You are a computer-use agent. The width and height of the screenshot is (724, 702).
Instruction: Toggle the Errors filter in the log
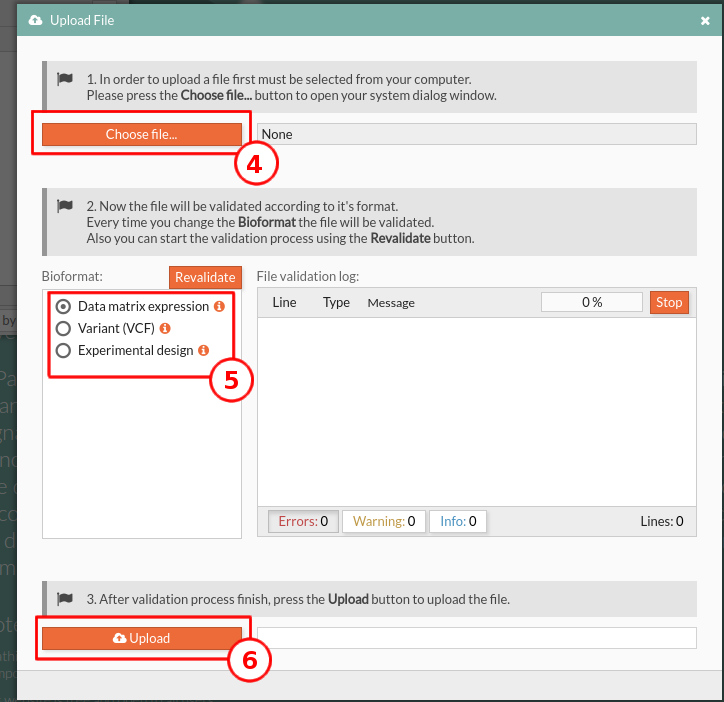point(302,521)
